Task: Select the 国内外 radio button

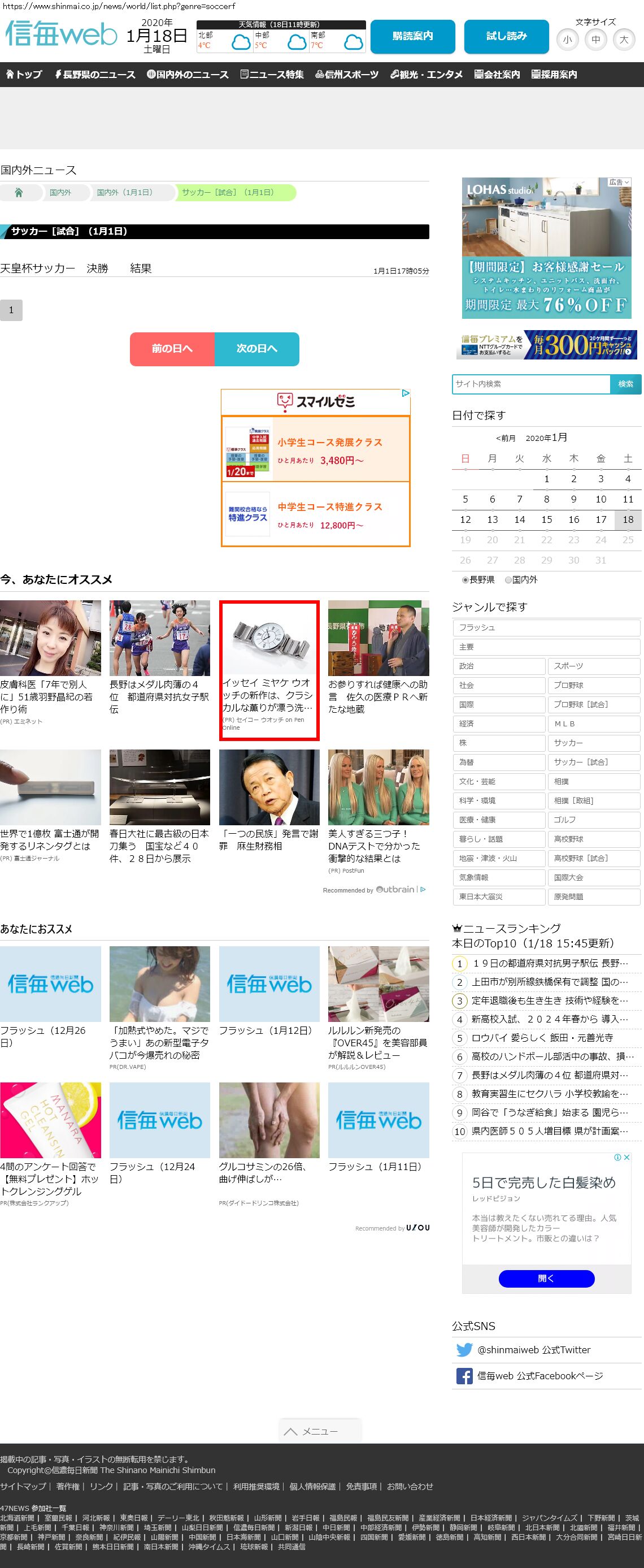Action: 508,580
